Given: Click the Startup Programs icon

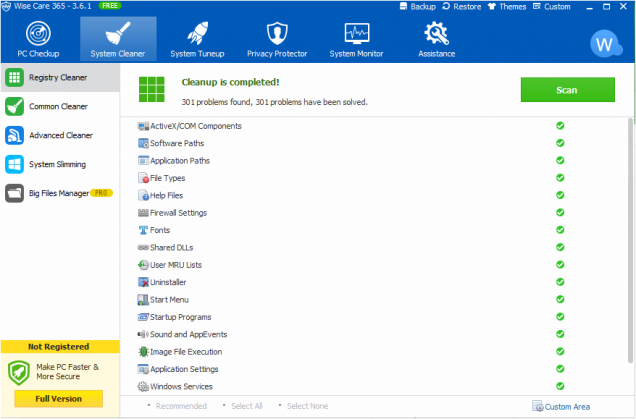Looking at the screenshot, I should coord(143,317).
